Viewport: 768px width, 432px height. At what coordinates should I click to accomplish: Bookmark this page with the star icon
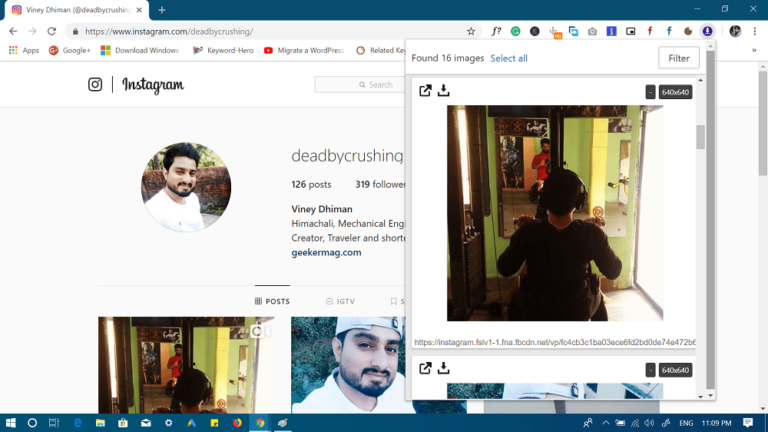coord(471,31)
